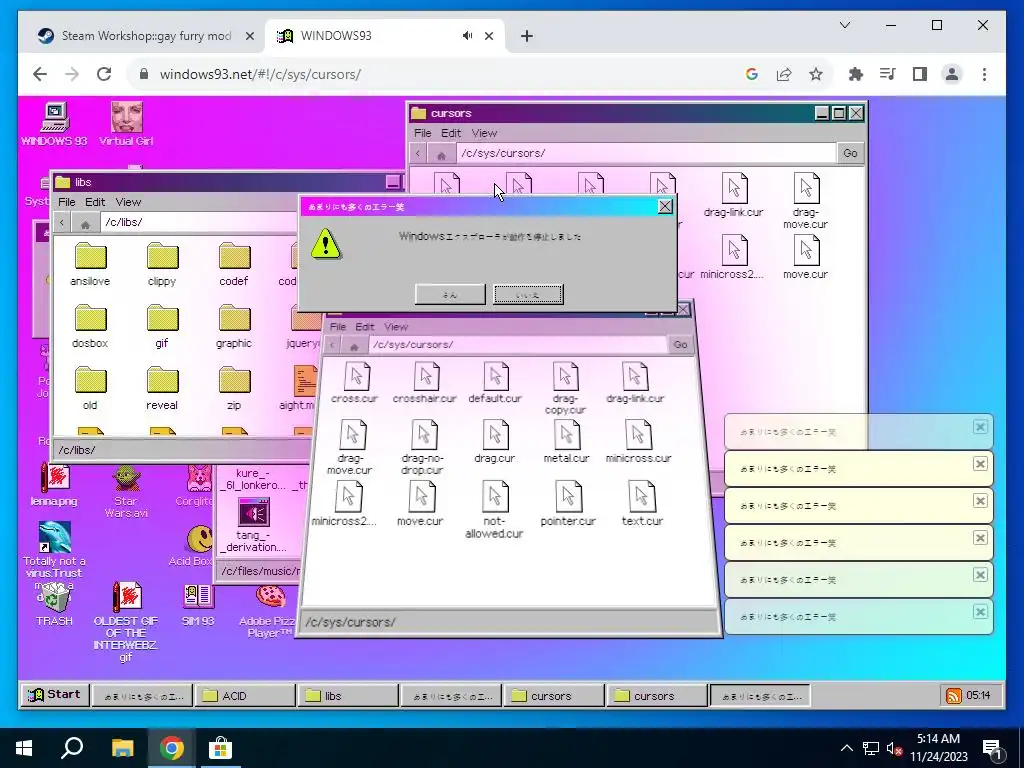Viewport: 1024px width, 768px height.
Task: Open the reveal folder in libs
Action: coord(162,388)
